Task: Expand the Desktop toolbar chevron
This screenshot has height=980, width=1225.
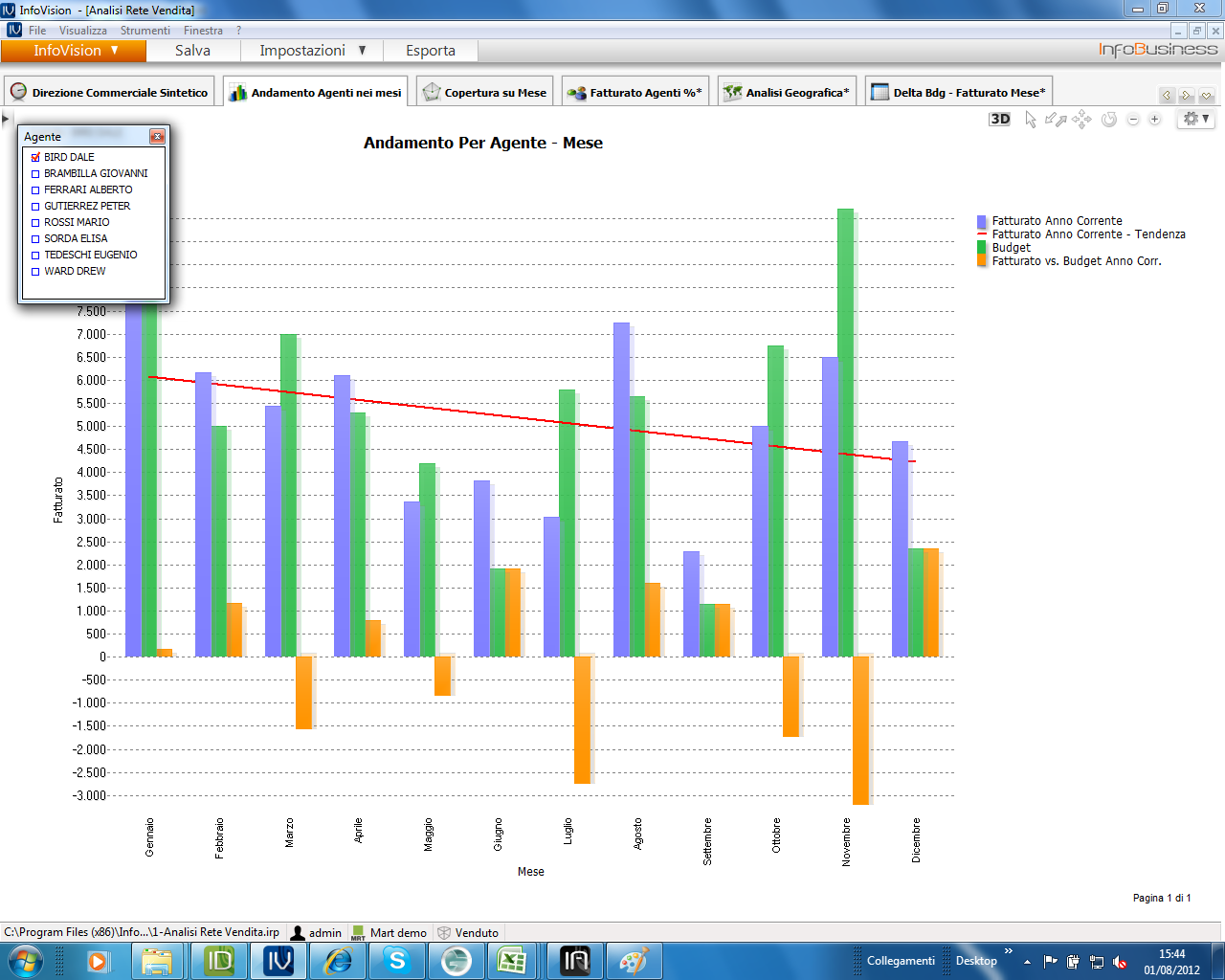Action: [1008, 951]
